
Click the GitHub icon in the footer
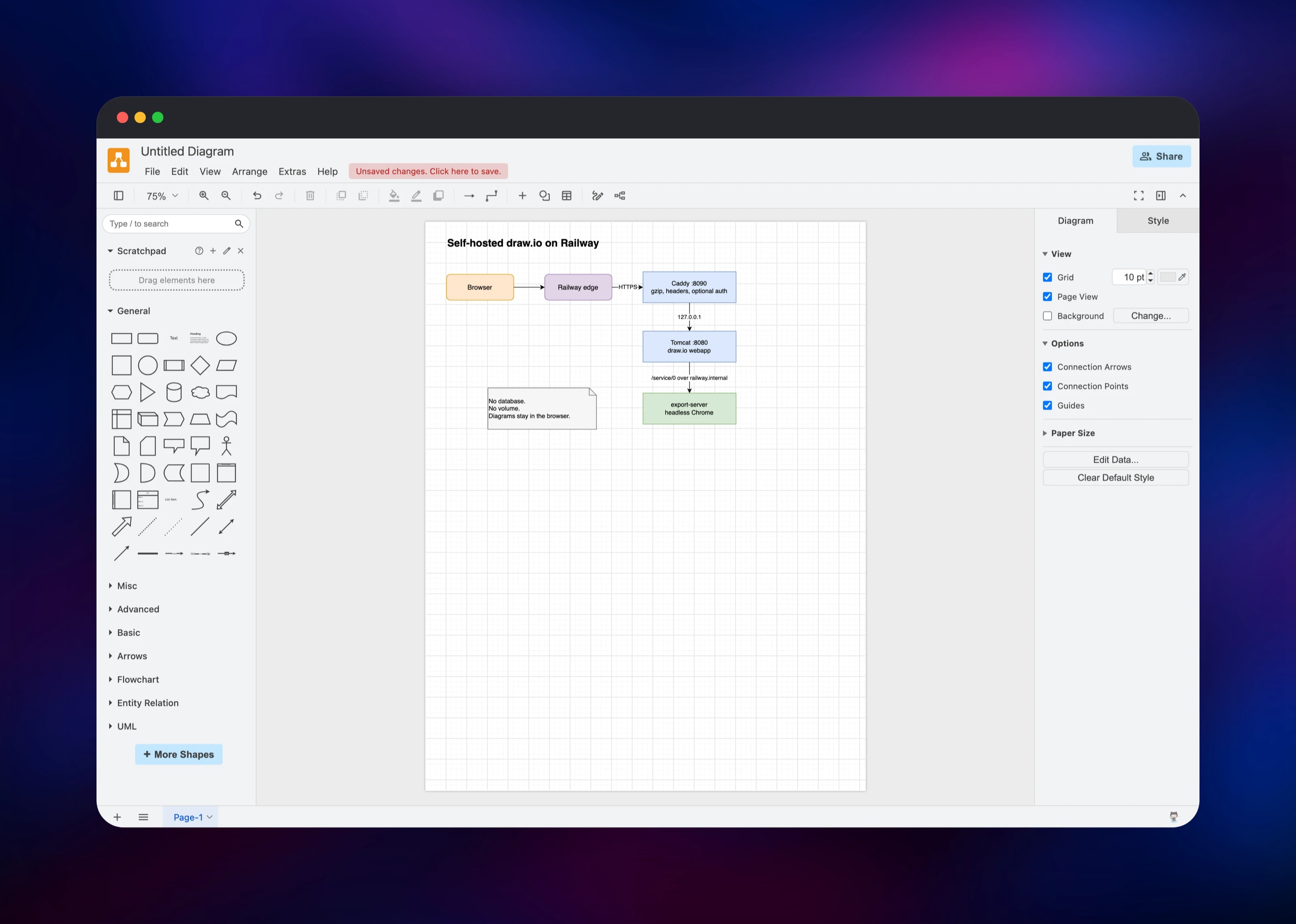click(x=1173, y=816)
